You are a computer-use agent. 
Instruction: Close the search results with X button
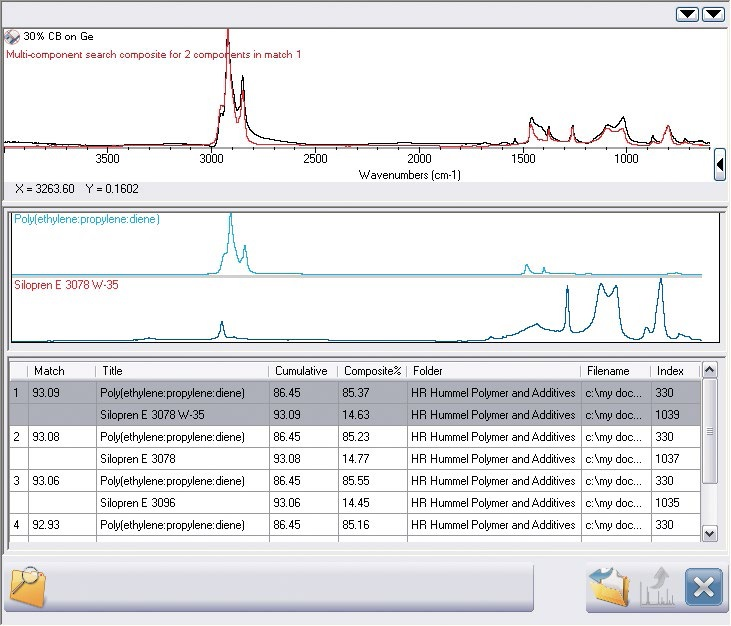704,587
